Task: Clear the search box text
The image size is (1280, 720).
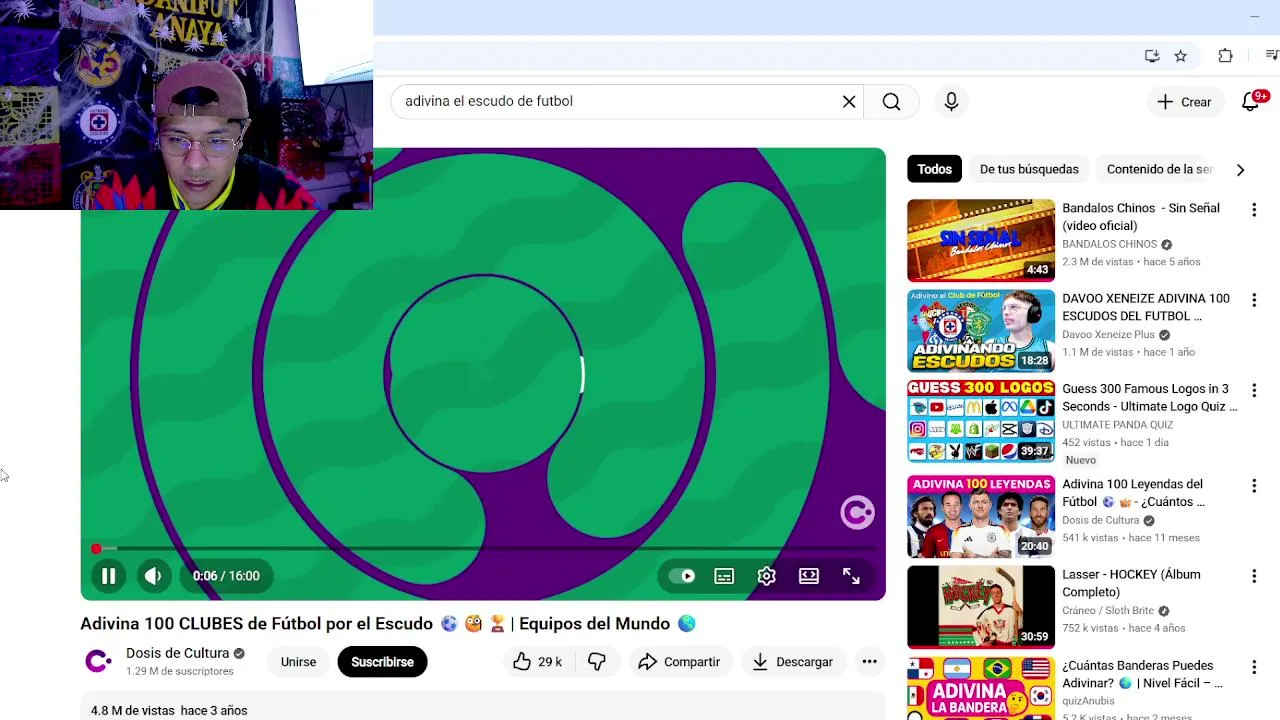Action: (849, 101)
